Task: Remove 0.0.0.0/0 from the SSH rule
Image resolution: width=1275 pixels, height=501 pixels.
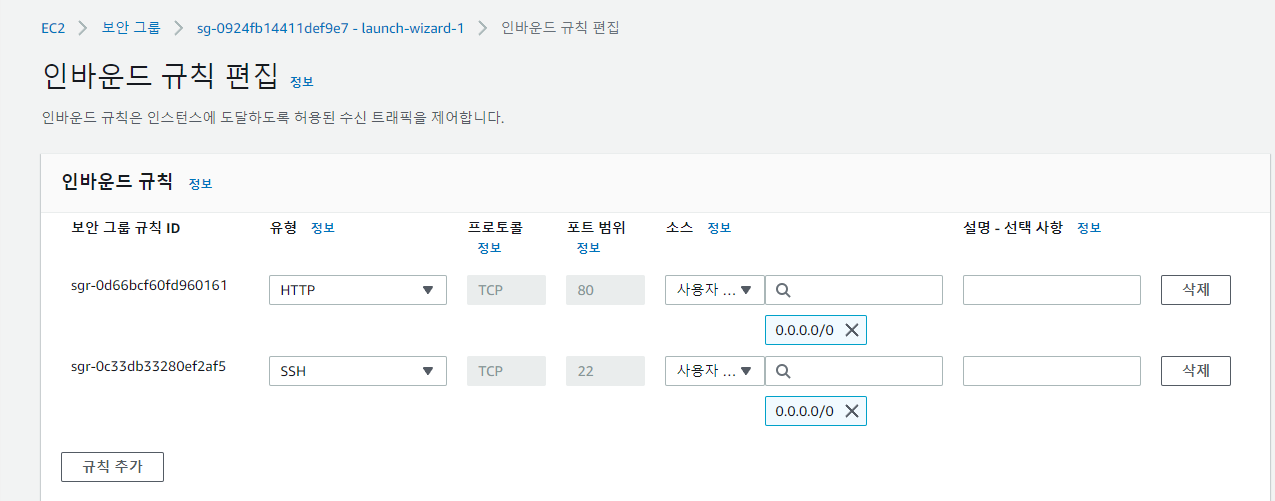Action: pos(852,410)
